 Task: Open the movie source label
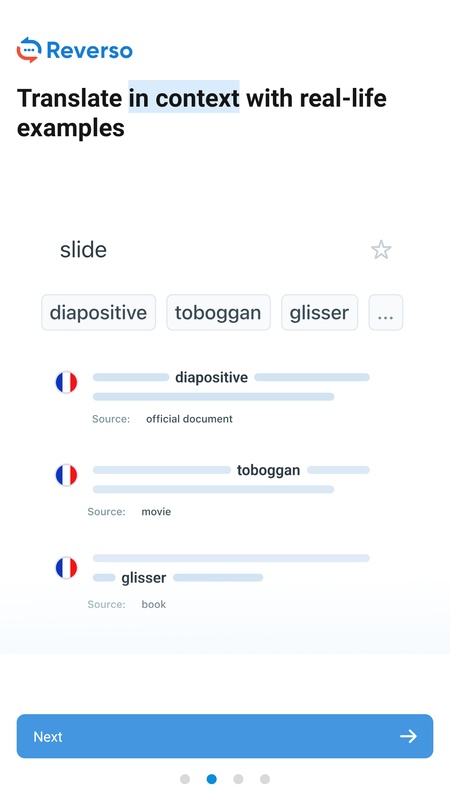[x=156, y=512]
